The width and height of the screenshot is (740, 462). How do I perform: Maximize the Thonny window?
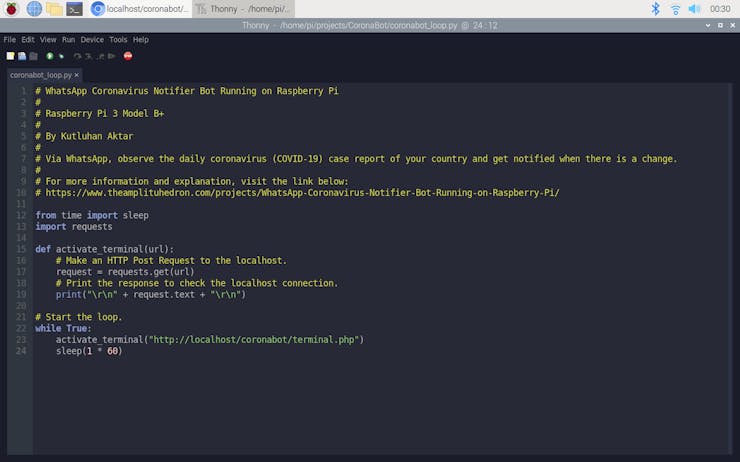click(720, 25)
